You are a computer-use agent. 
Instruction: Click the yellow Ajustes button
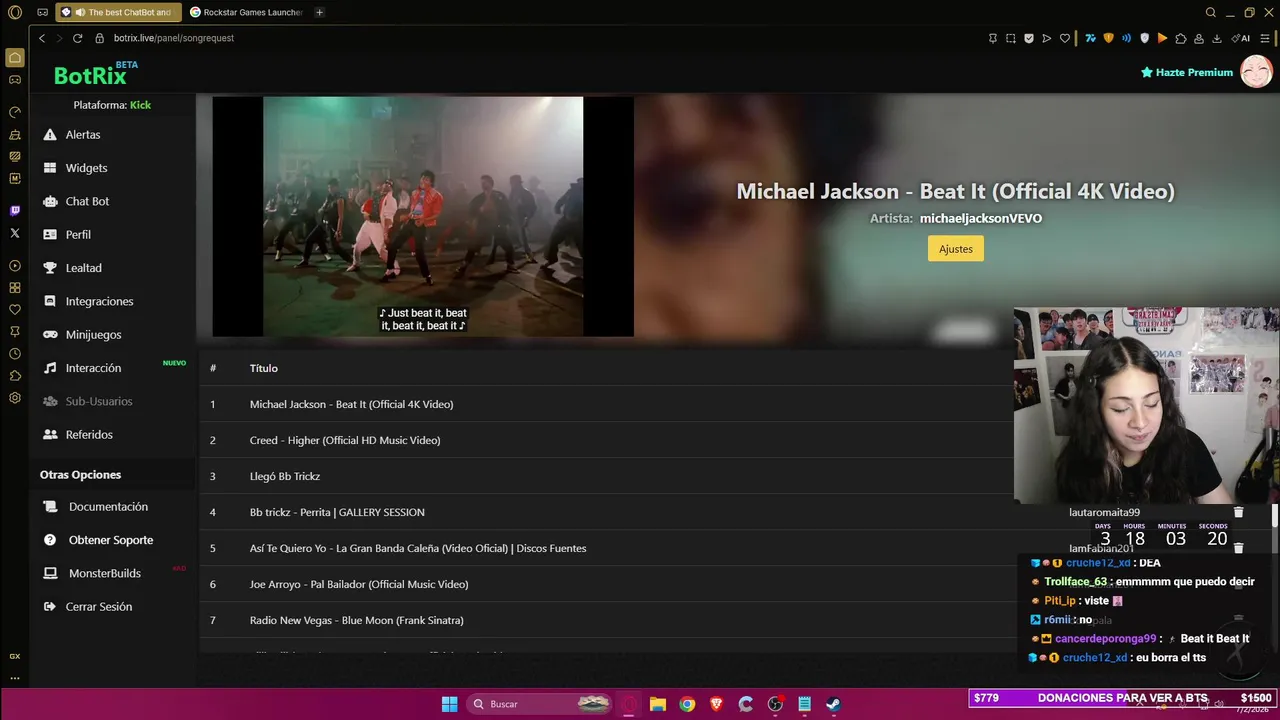956,249
